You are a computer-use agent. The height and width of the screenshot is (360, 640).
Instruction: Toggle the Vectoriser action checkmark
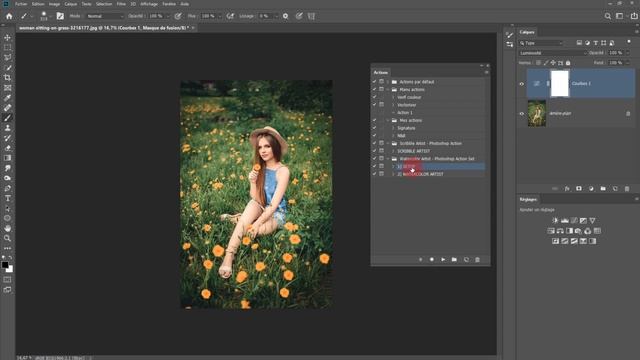coord(374,105)
